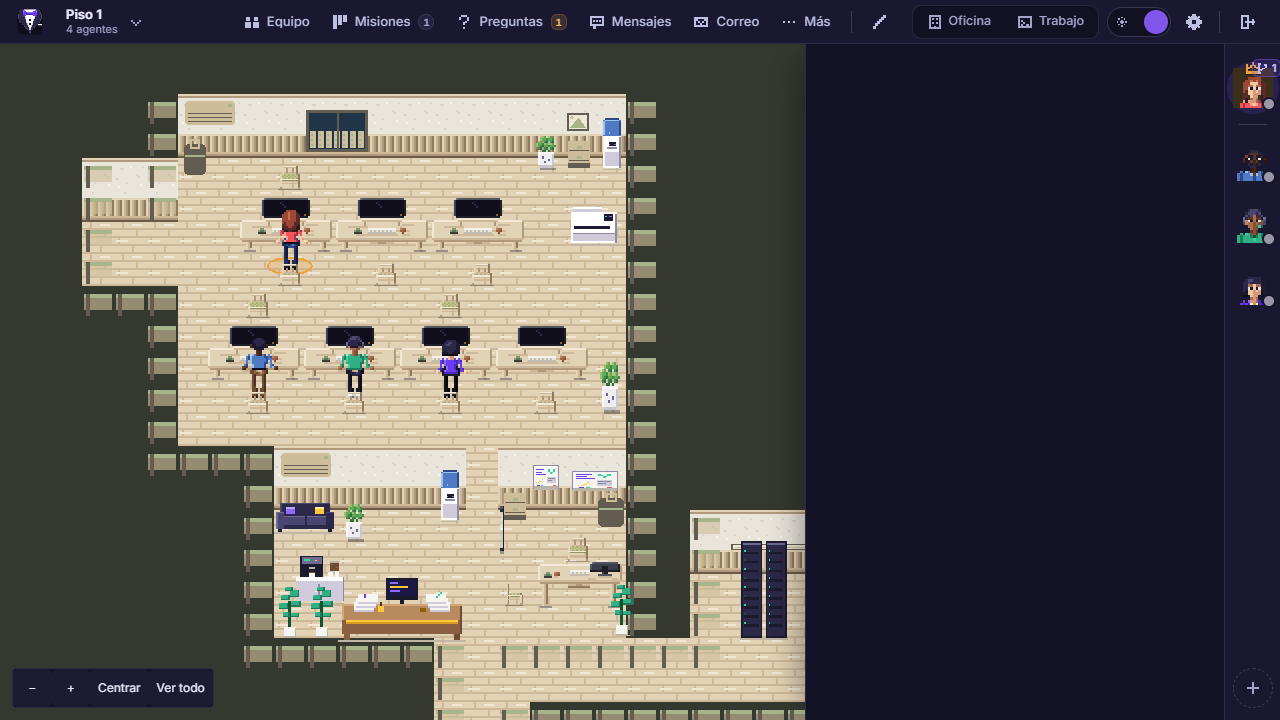Click the Ver todo button

tap(180, 688)
